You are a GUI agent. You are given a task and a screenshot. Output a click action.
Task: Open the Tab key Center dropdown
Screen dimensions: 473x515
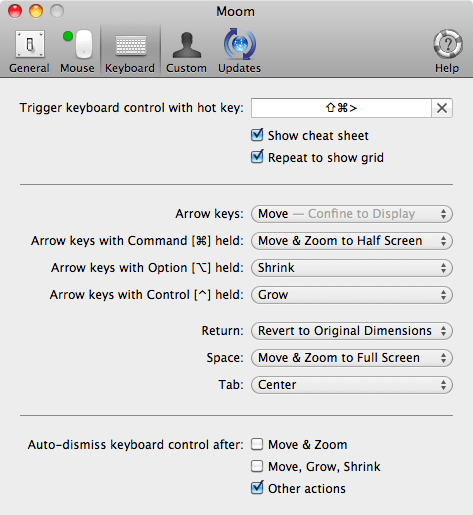(352, 385)
